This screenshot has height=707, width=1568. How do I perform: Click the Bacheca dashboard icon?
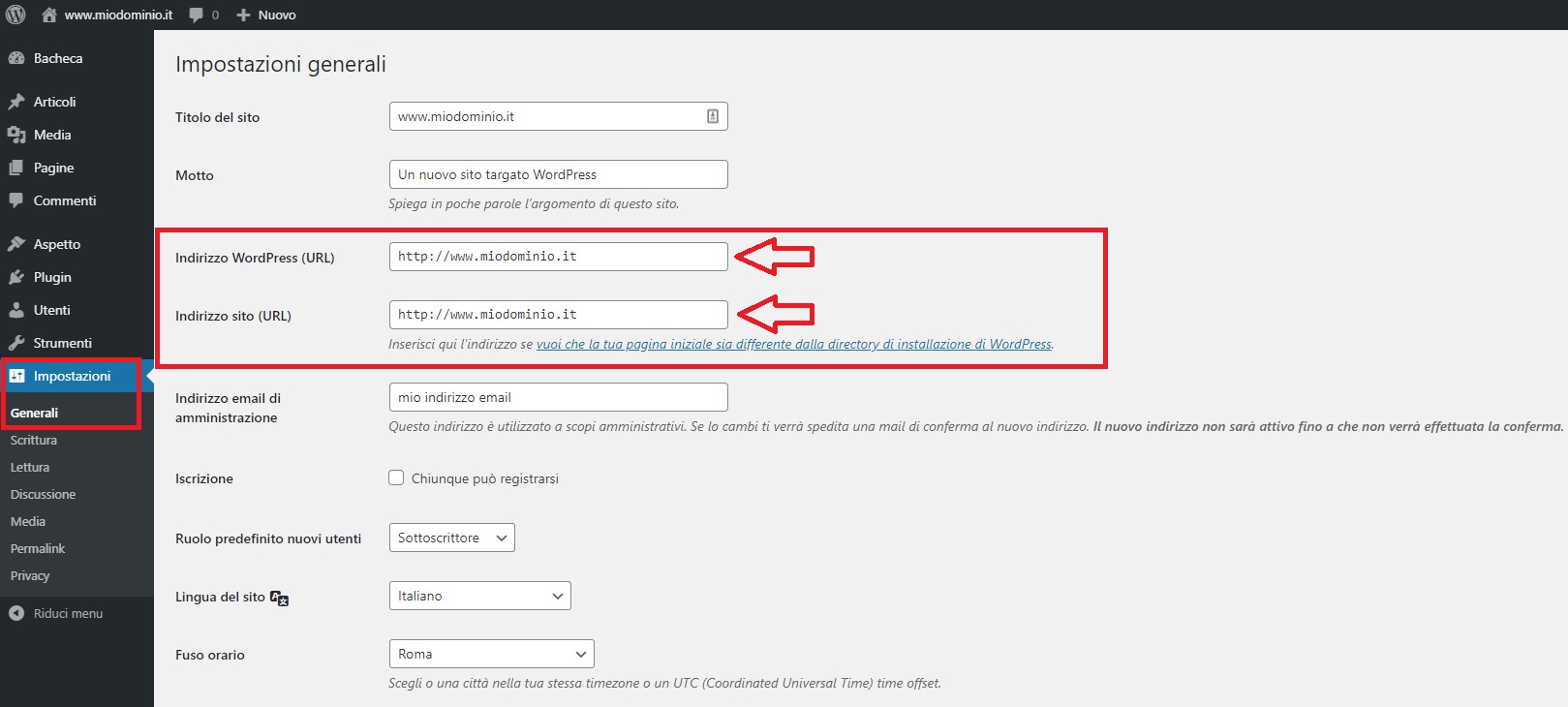click(x=16, y=58)
